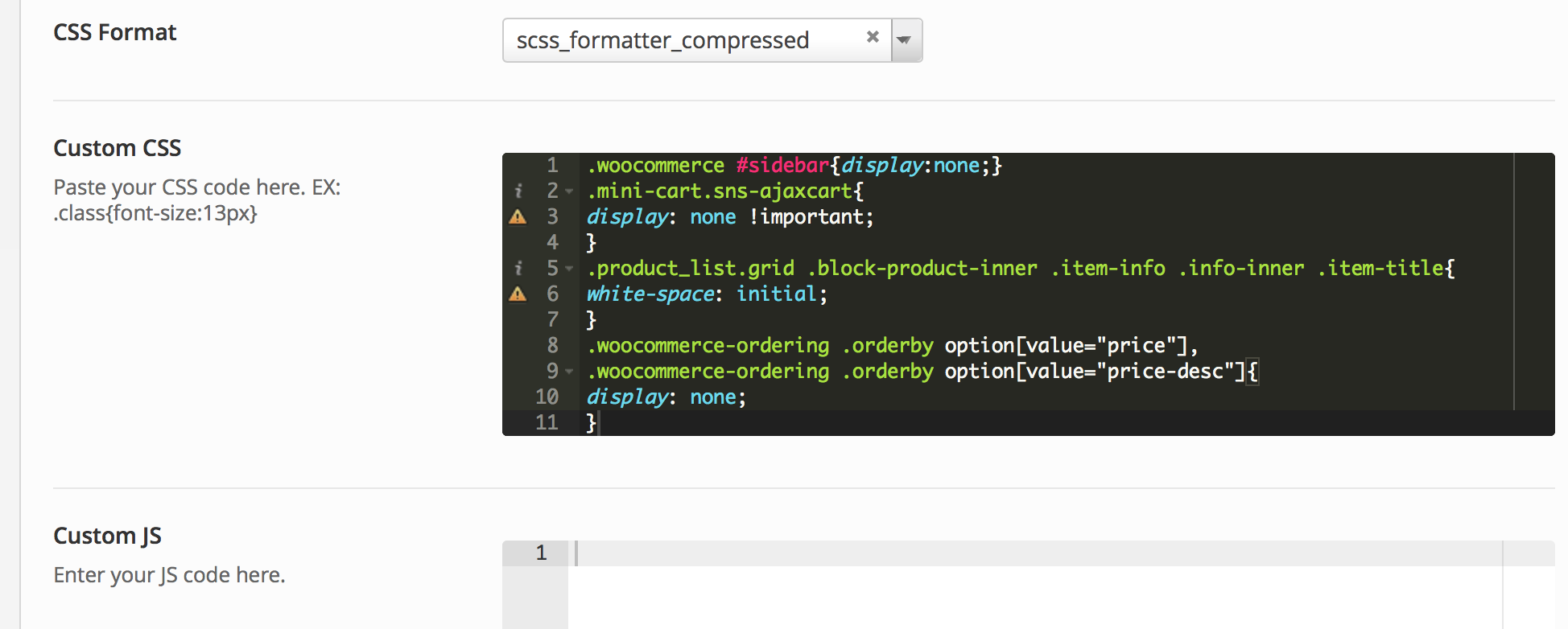This screenshot has height=629, width=1568.
Task: Click line number 1 in Custom JS gutter
Action: click(x=541, y=553)
